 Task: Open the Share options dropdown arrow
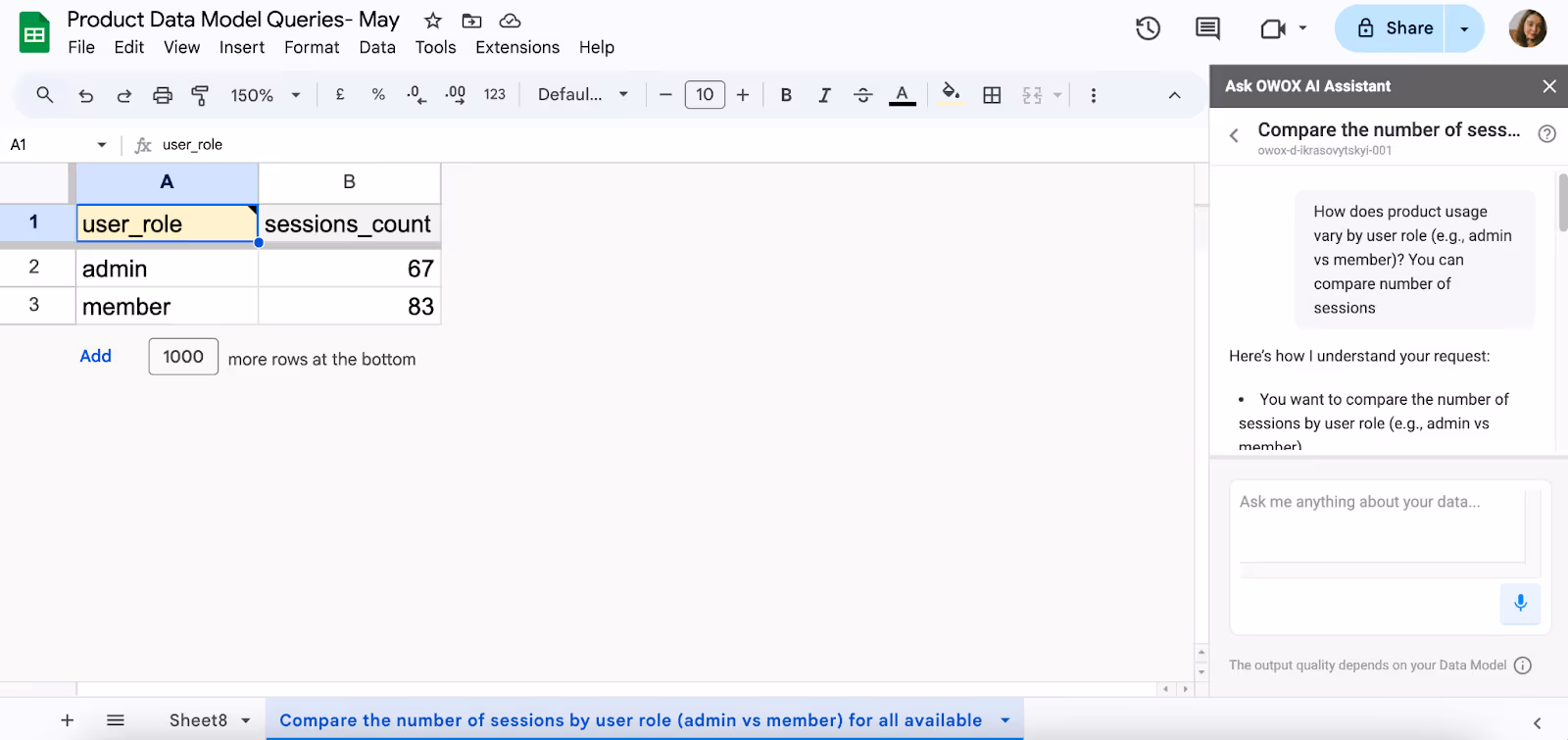[1465, 28]
